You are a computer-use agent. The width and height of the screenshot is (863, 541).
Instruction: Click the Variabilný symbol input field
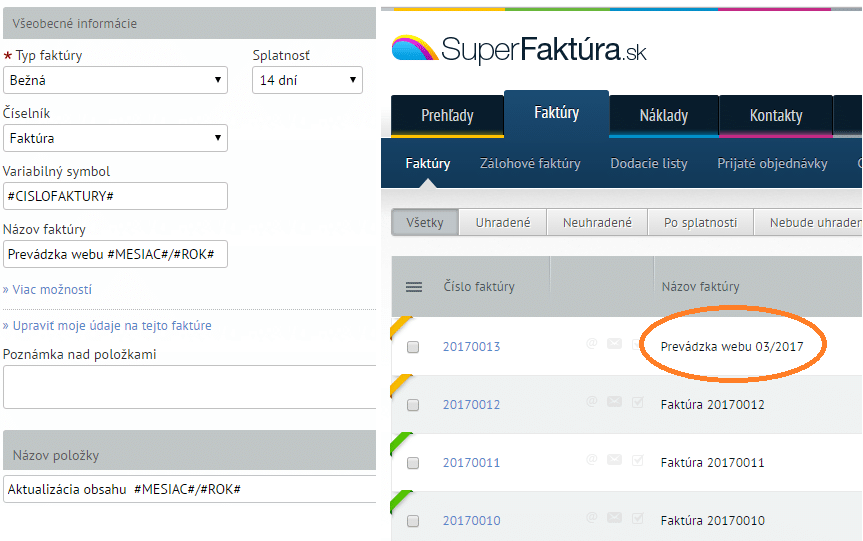click(116, 196)
